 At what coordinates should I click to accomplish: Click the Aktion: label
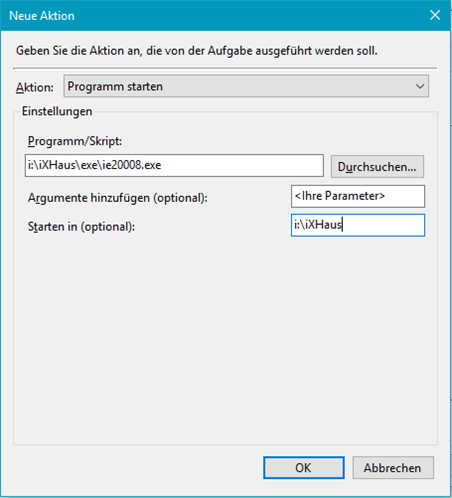pyautogui.click(x=35, y=87)
